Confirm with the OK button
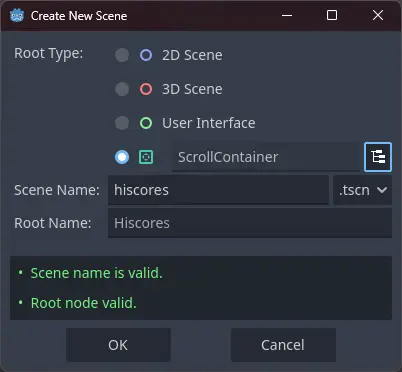The width and height of the screenshot is (402, 372). coord(118,345)
